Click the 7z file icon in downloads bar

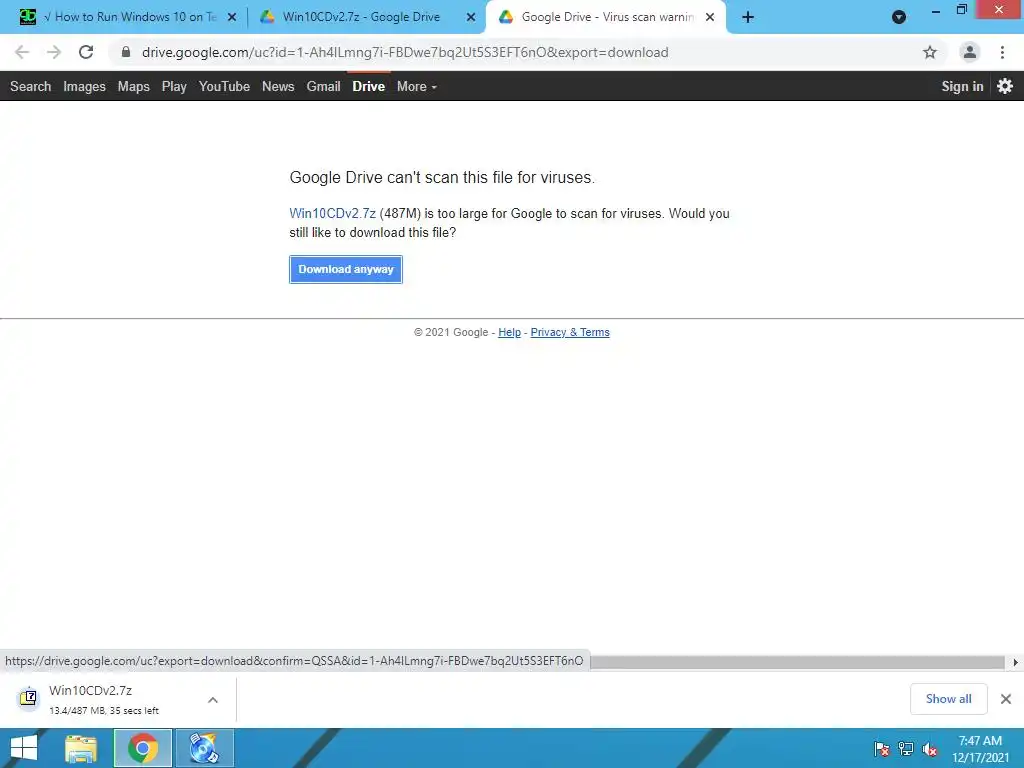coord(28,698)
